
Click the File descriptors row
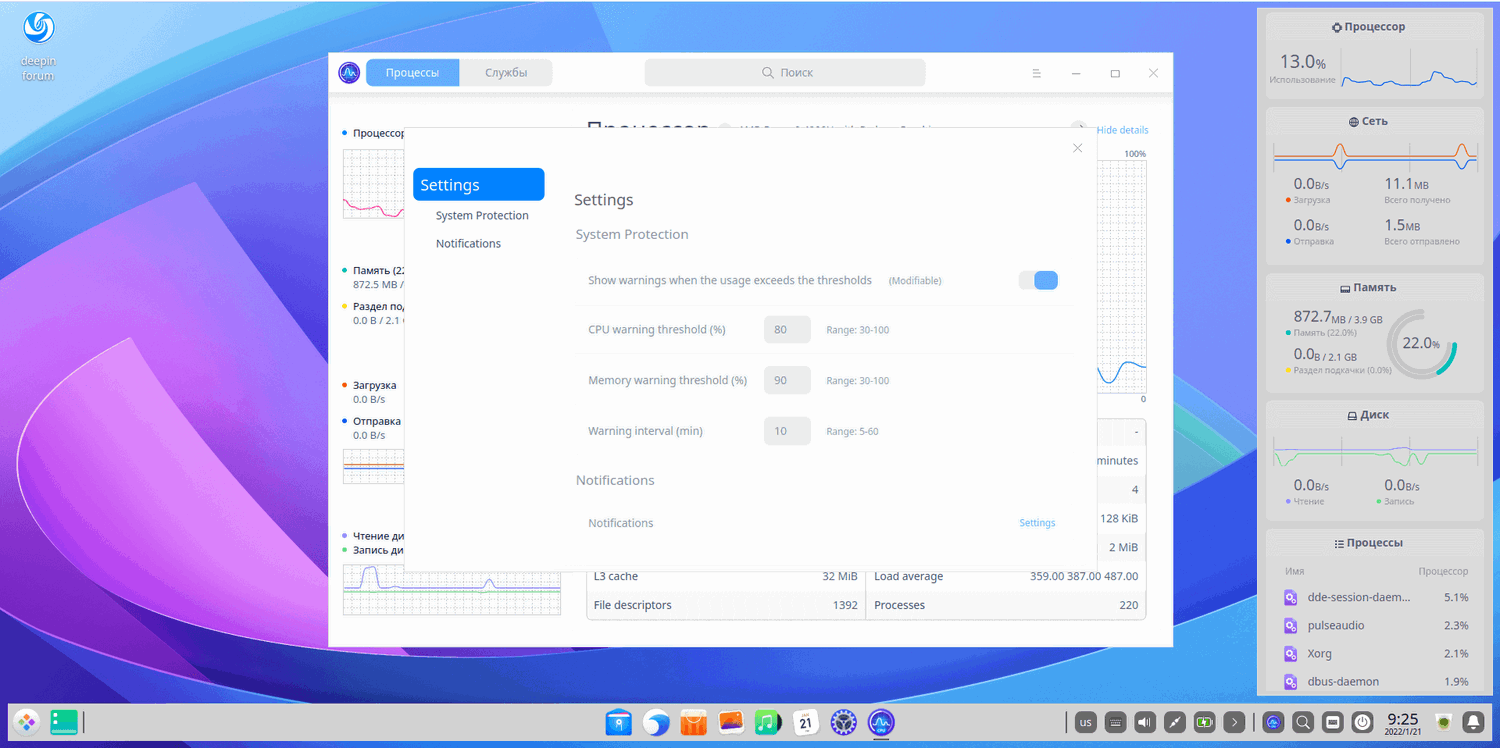click(x=726, y=605)
